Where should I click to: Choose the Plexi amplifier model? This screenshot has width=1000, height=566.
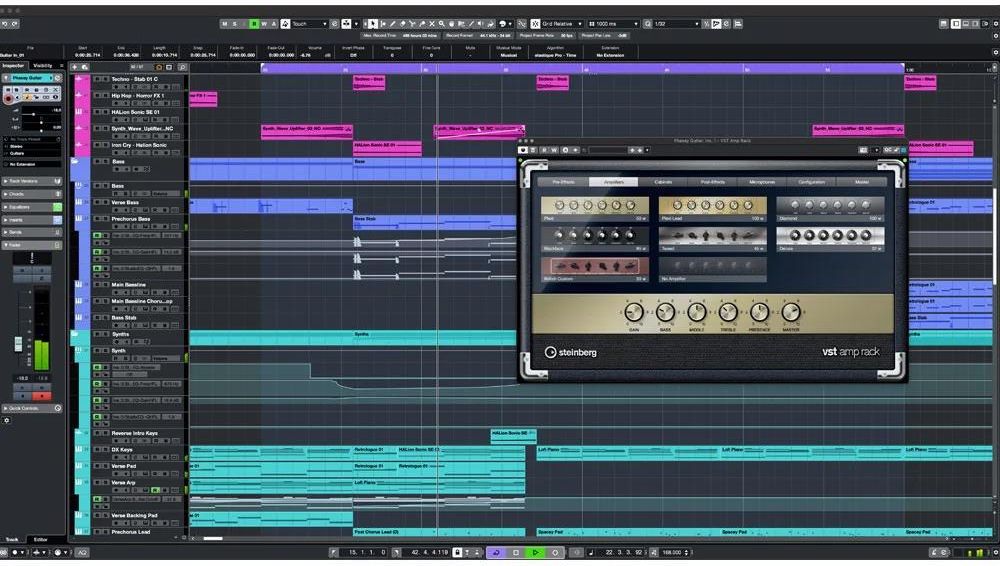click(594, 209)
